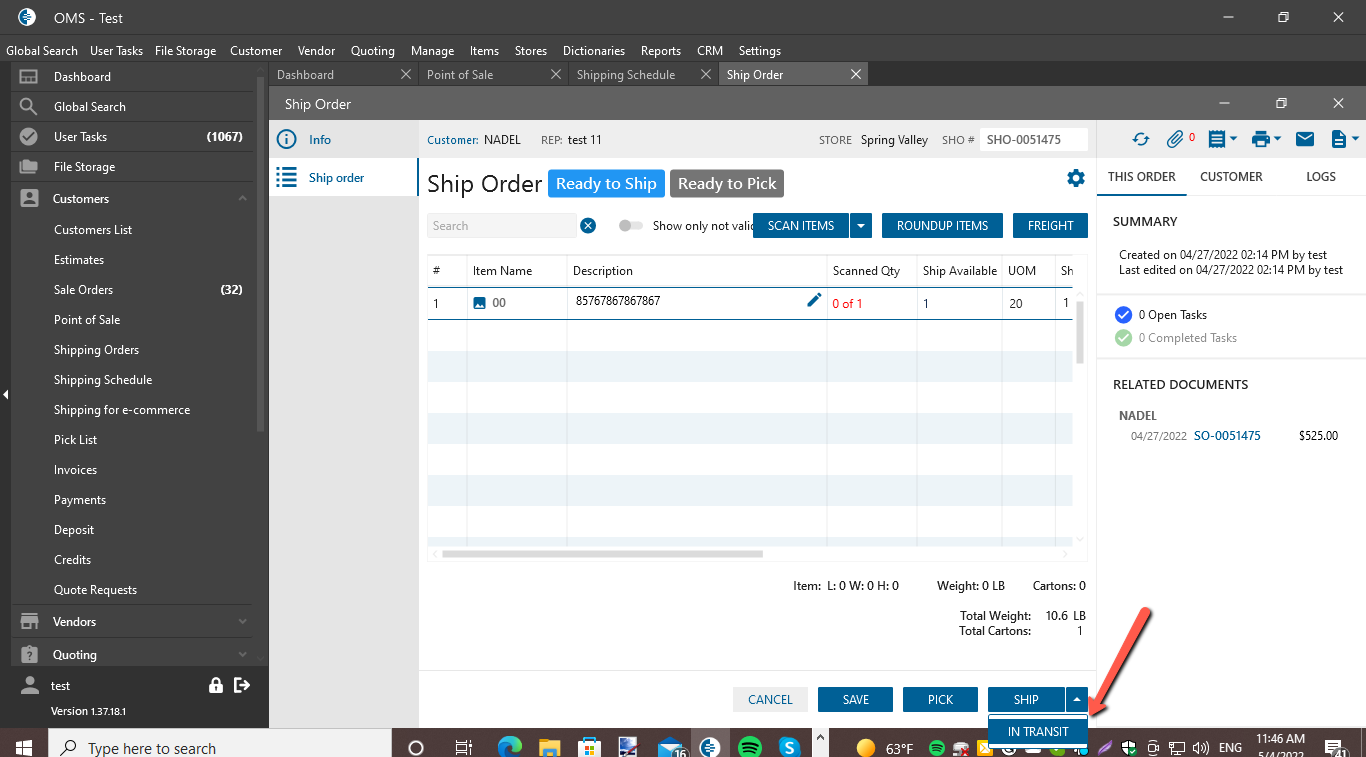The width and height of the screenshot is (1366, 757).
Task: Clear the search field with X icon
Action: coord(588,226)
